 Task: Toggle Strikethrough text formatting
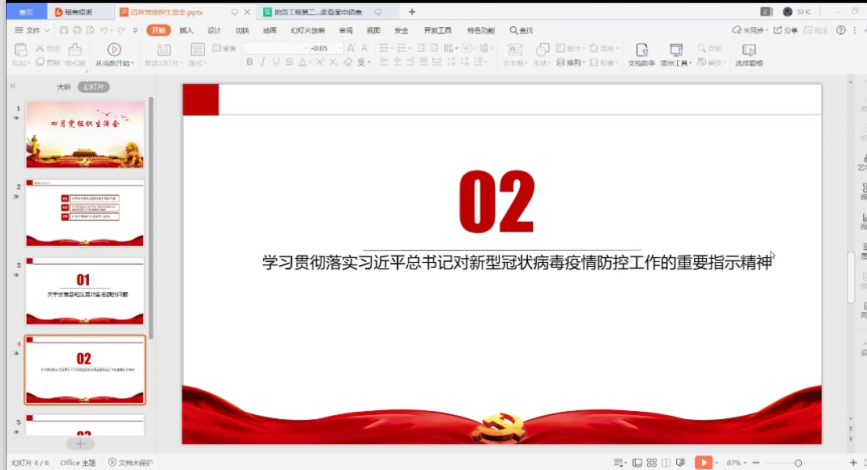pyautogui.click(x=291, y=62)
